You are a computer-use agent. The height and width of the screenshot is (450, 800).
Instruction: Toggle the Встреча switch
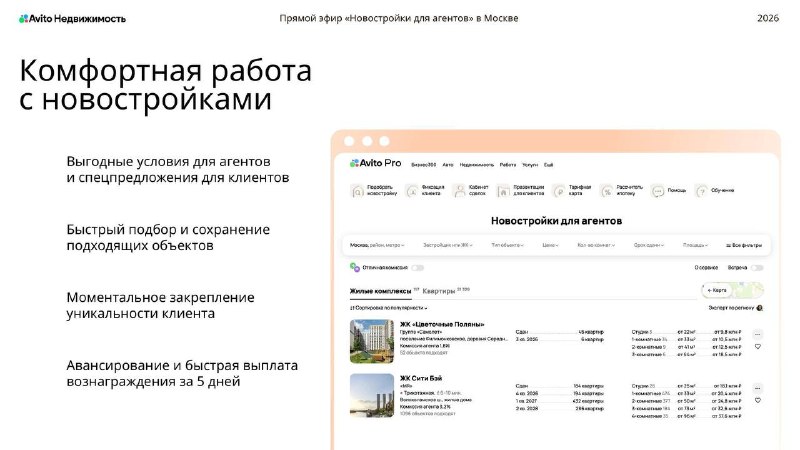point(757,267)
